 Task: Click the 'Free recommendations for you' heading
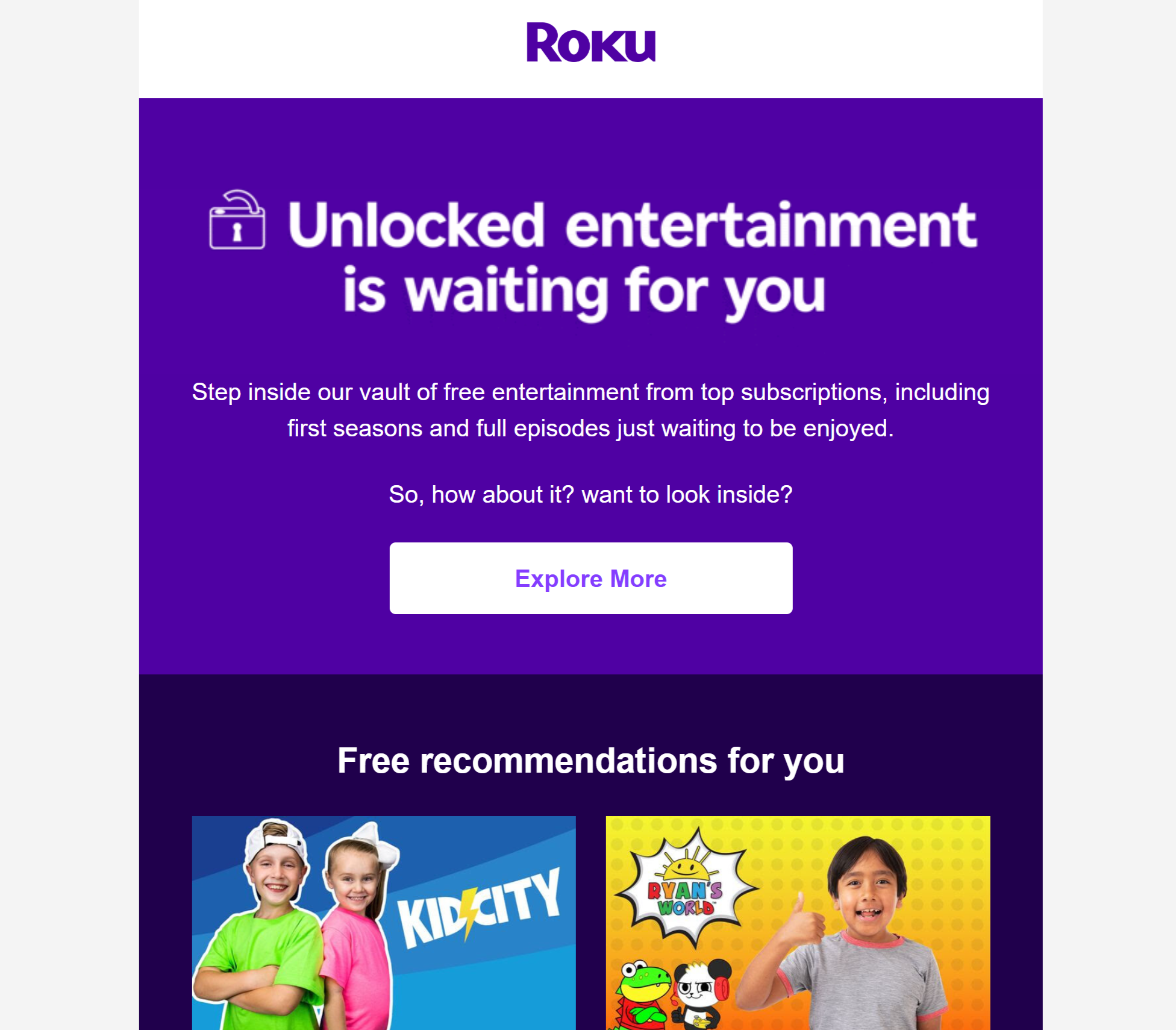tap(590, 761)
